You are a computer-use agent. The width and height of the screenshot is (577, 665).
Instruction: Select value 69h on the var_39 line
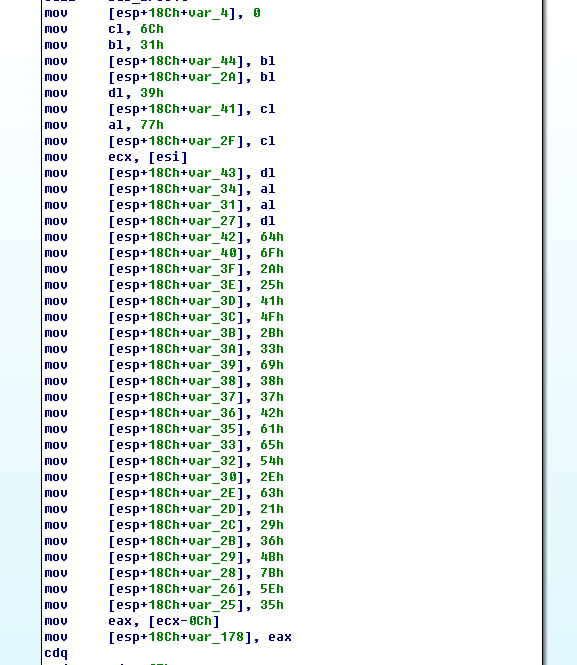pyautogui.click(x=272, y=365)
